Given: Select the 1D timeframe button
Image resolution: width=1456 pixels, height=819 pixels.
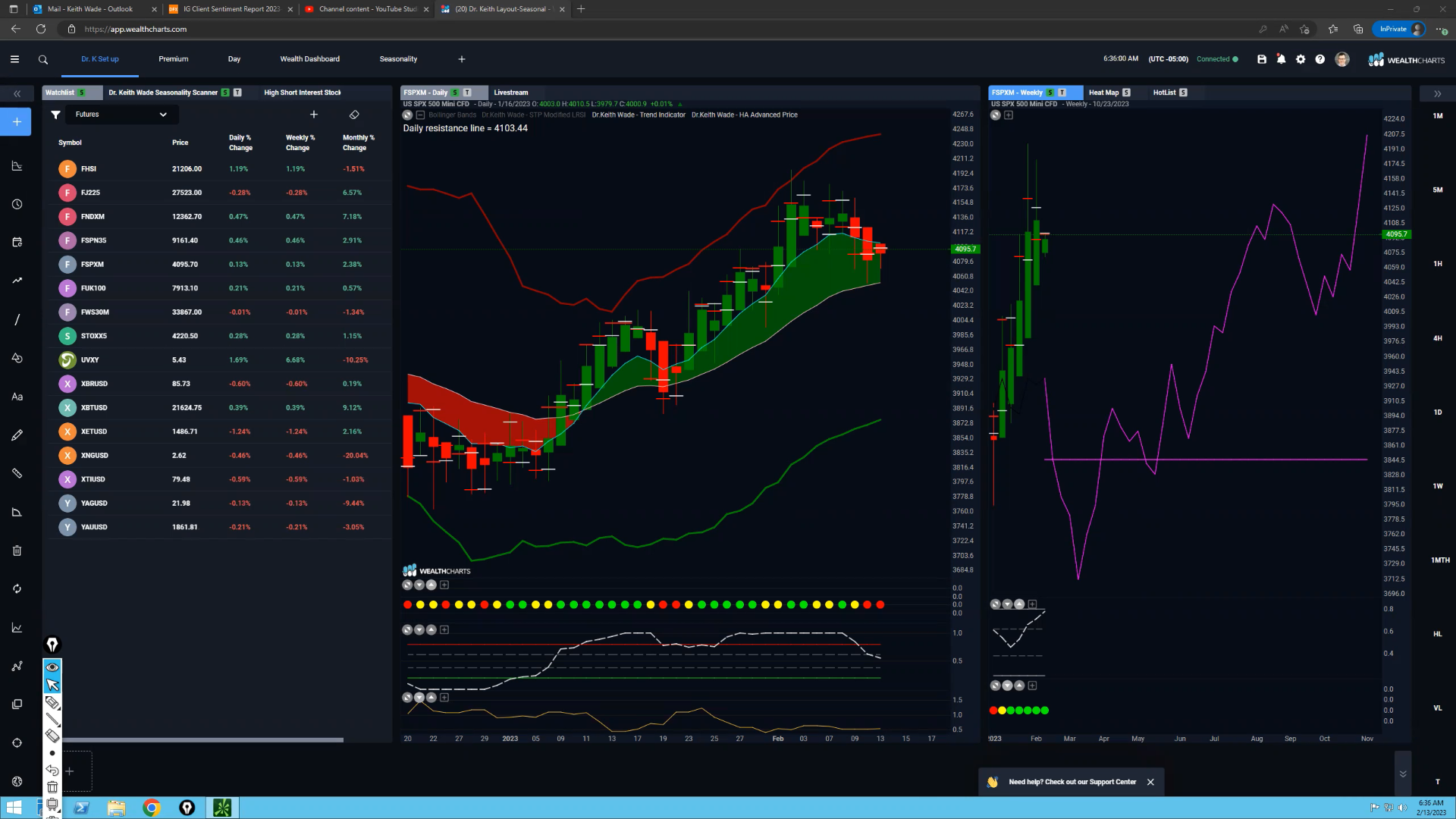Looking at the screenshot, I should point(1438,413).
